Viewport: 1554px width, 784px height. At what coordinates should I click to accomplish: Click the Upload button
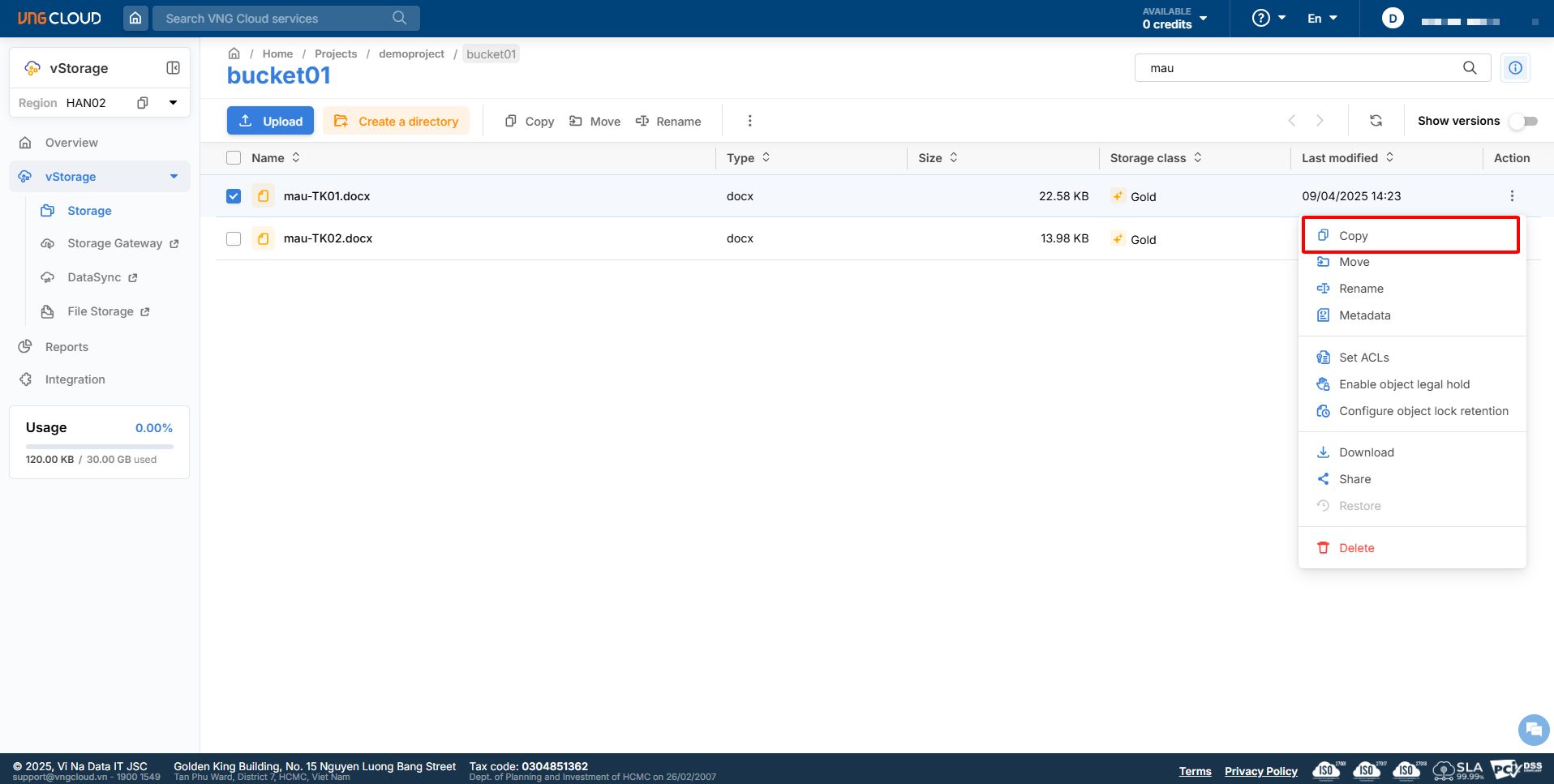pos(270,121)
